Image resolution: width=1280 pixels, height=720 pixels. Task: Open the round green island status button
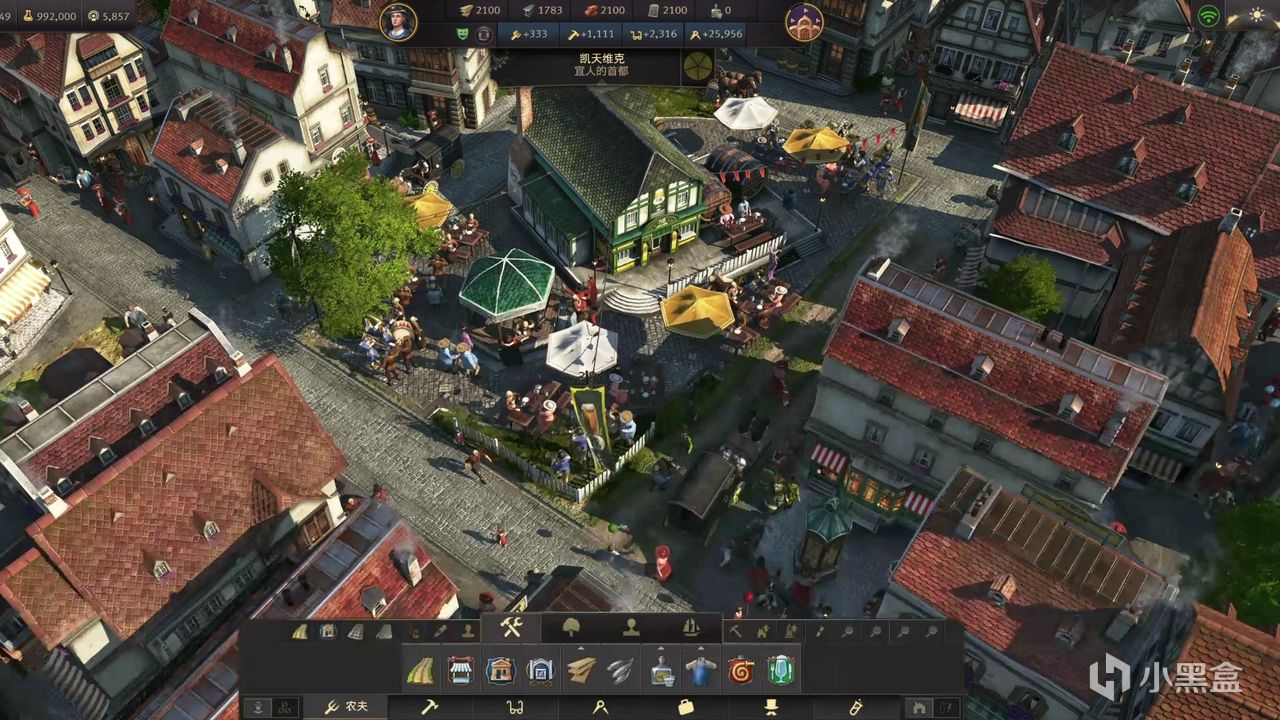[697, 66]
